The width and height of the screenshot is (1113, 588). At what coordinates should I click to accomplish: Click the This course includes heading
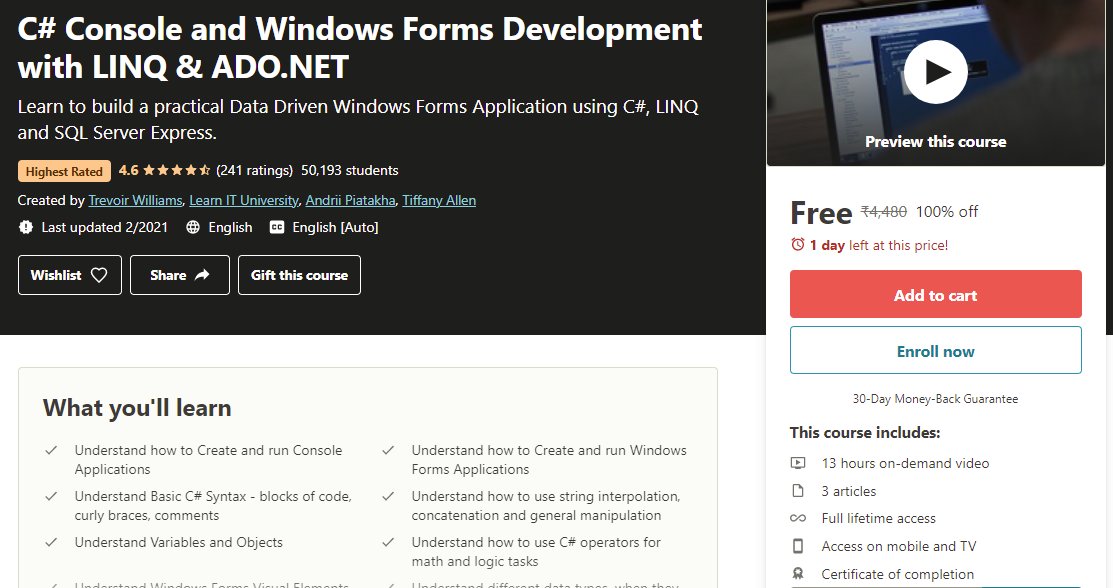pyautogui.click(x=865, y=432)
